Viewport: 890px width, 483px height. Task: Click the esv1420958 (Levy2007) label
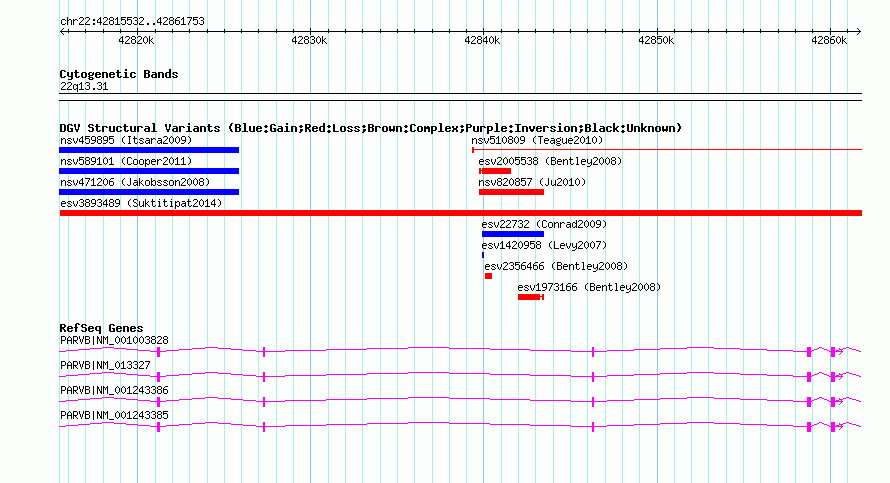tap(544, 245)
